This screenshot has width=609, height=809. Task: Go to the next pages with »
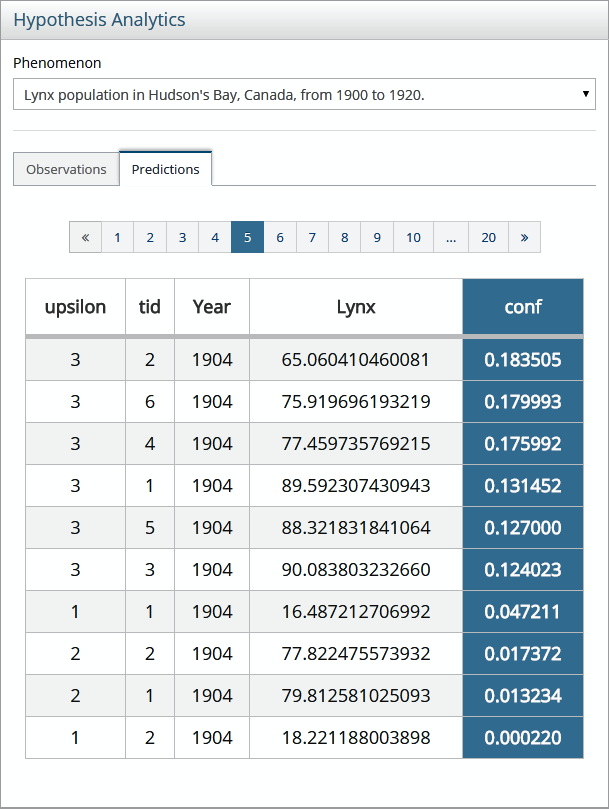(x=524, y=237)
